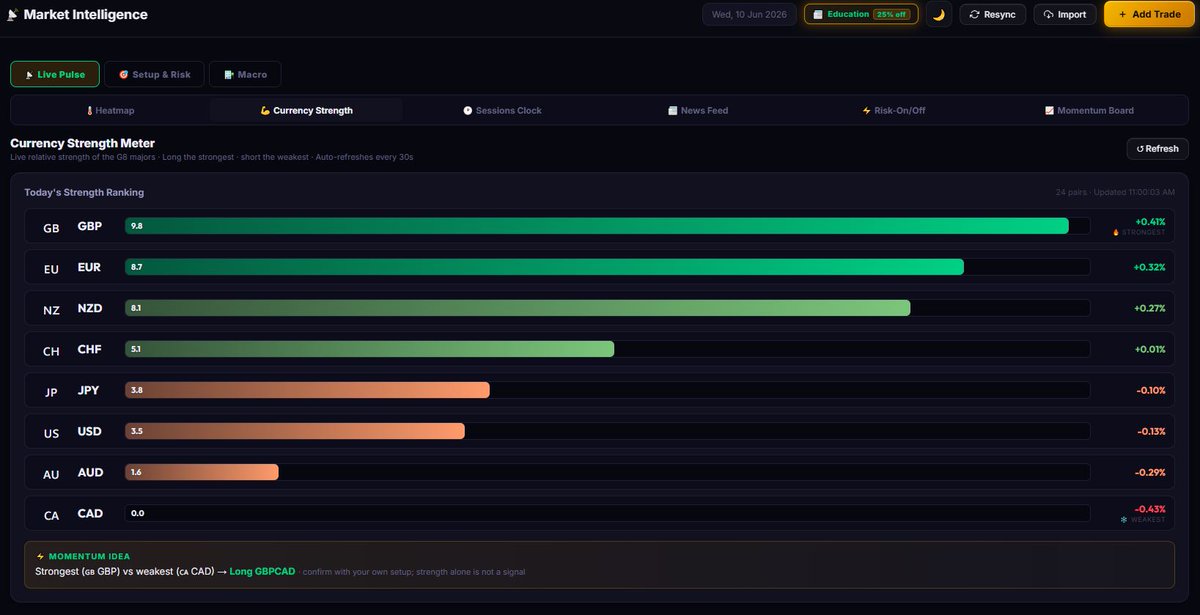Click the cloud upload icon in Import
This screenshot has width=1200, height=615.
pyautogui.click(x=1048, y=15)
